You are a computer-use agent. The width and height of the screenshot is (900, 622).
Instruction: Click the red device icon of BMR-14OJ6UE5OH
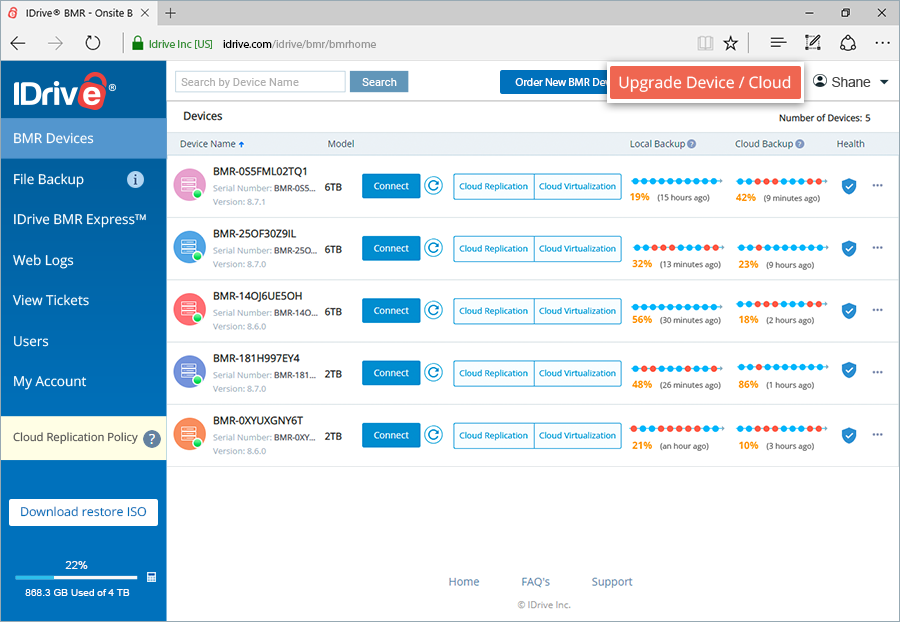point(189,309)
